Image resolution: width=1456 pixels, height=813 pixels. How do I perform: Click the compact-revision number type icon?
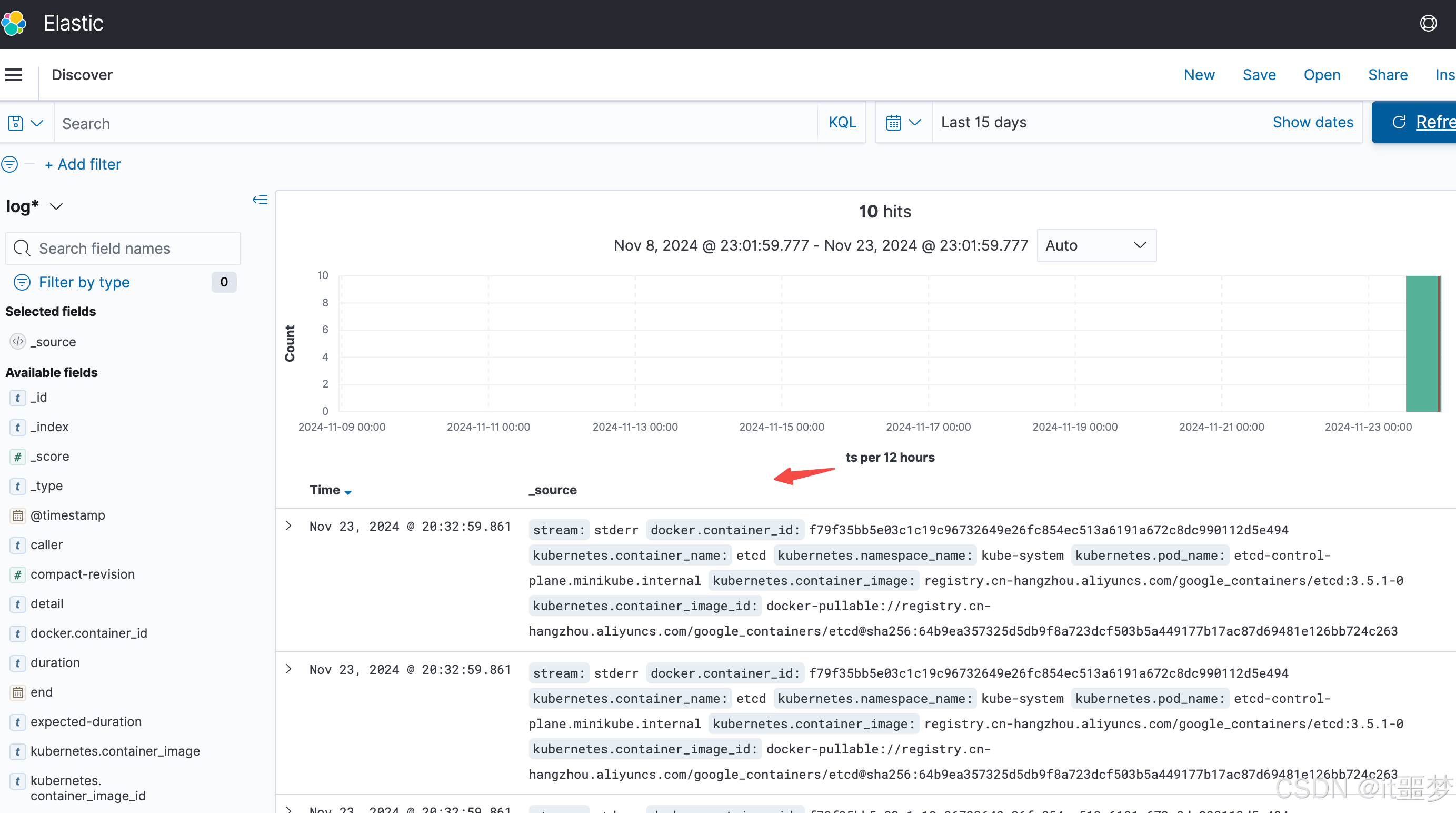(17, 574)
